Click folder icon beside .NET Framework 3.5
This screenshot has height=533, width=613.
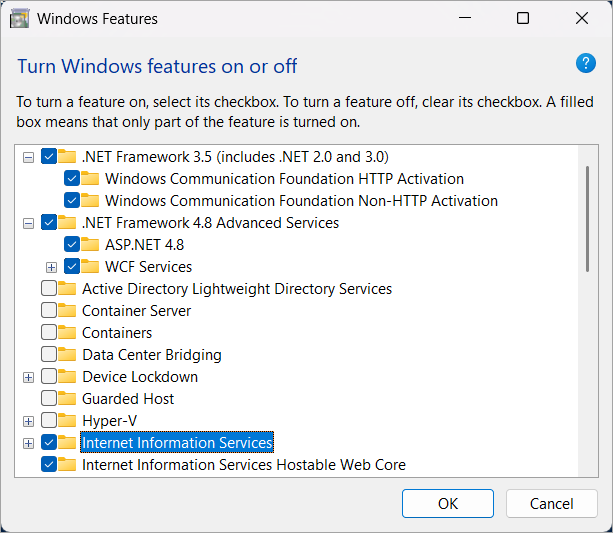click(x=67, y=156)
